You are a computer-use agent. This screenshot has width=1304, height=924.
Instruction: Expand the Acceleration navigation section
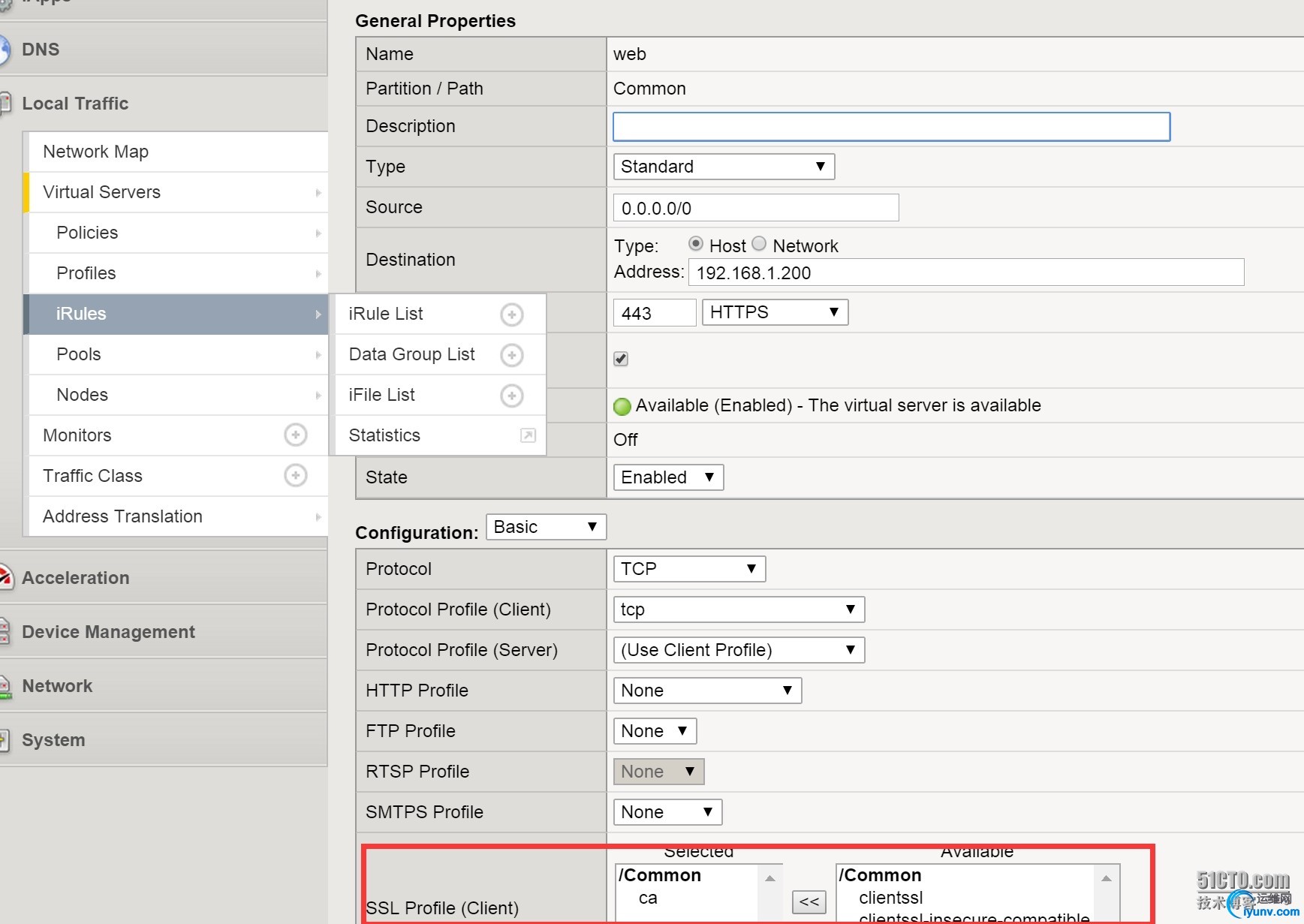coord(164,578)
